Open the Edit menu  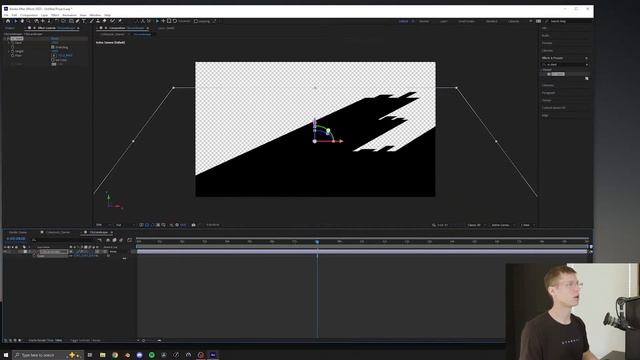(14, 15)
